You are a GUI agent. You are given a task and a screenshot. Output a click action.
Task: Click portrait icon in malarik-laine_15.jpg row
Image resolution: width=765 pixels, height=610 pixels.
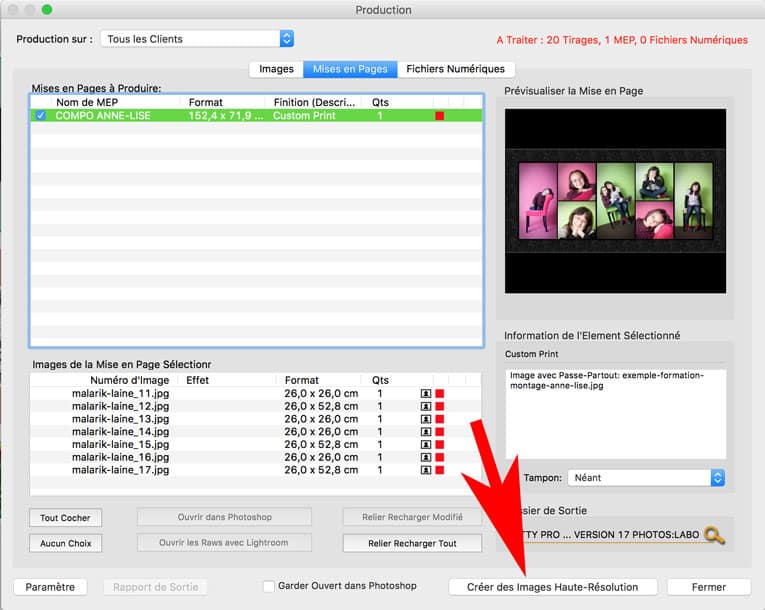pos(426,444)
